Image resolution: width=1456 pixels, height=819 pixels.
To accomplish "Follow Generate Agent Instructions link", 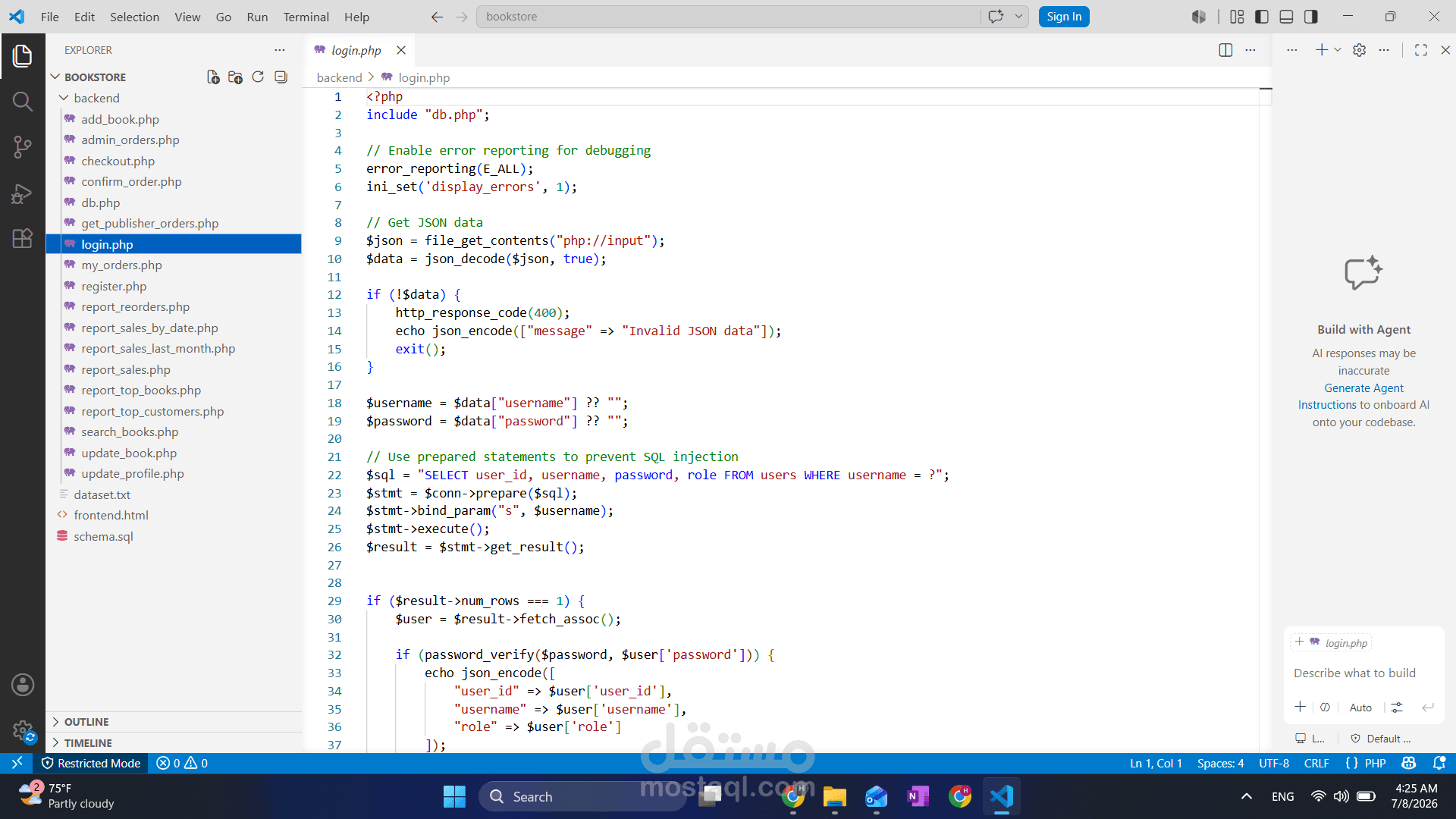I will point(1351,397).
